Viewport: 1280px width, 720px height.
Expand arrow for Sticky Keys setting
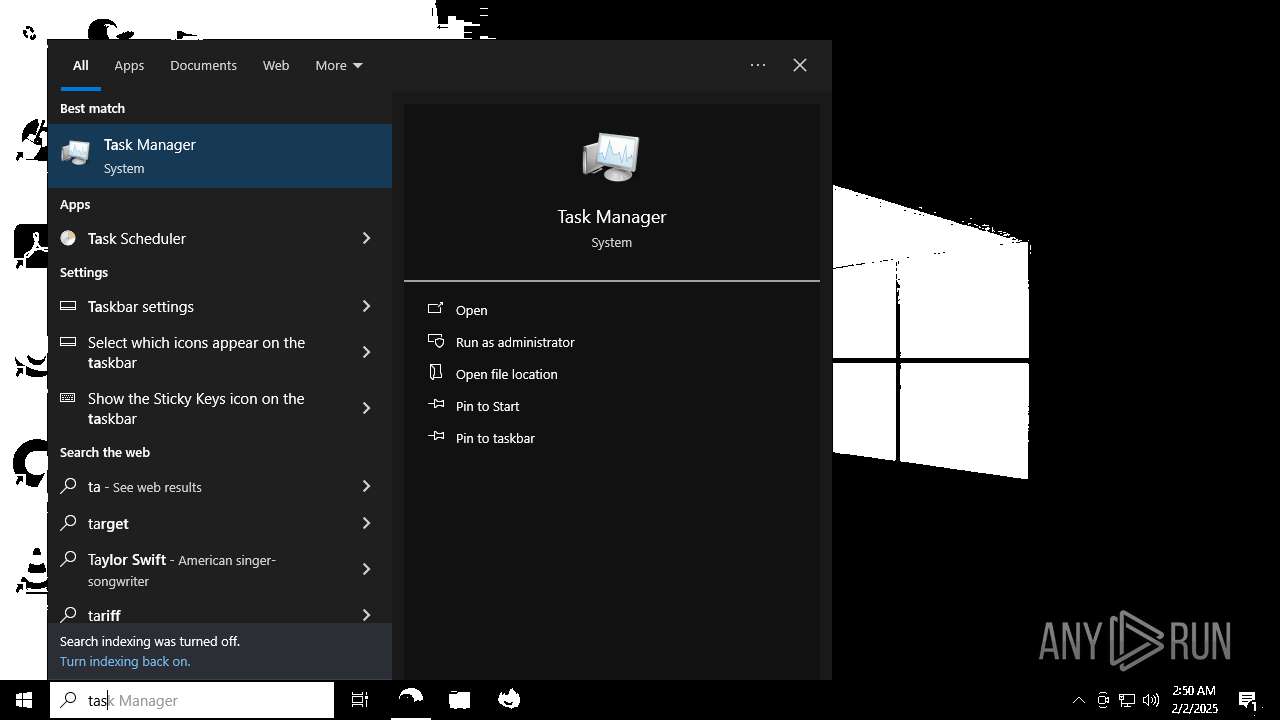[366, 408]
